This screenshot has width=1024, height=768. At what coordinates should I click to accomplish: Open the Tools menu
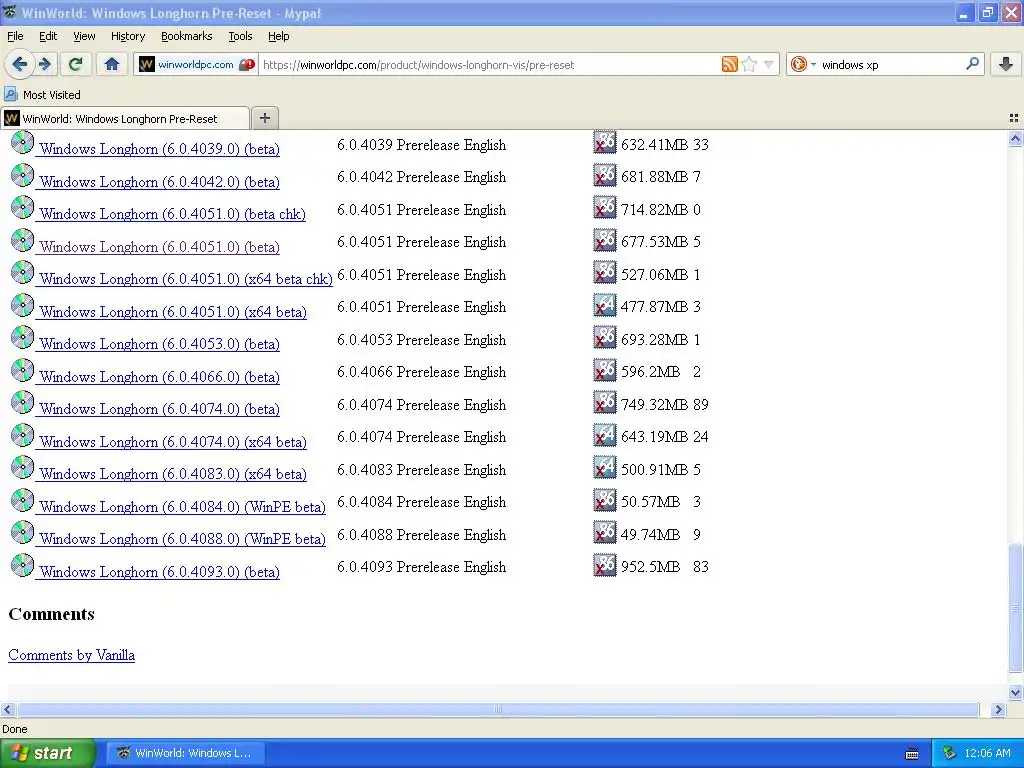[240, 36]
